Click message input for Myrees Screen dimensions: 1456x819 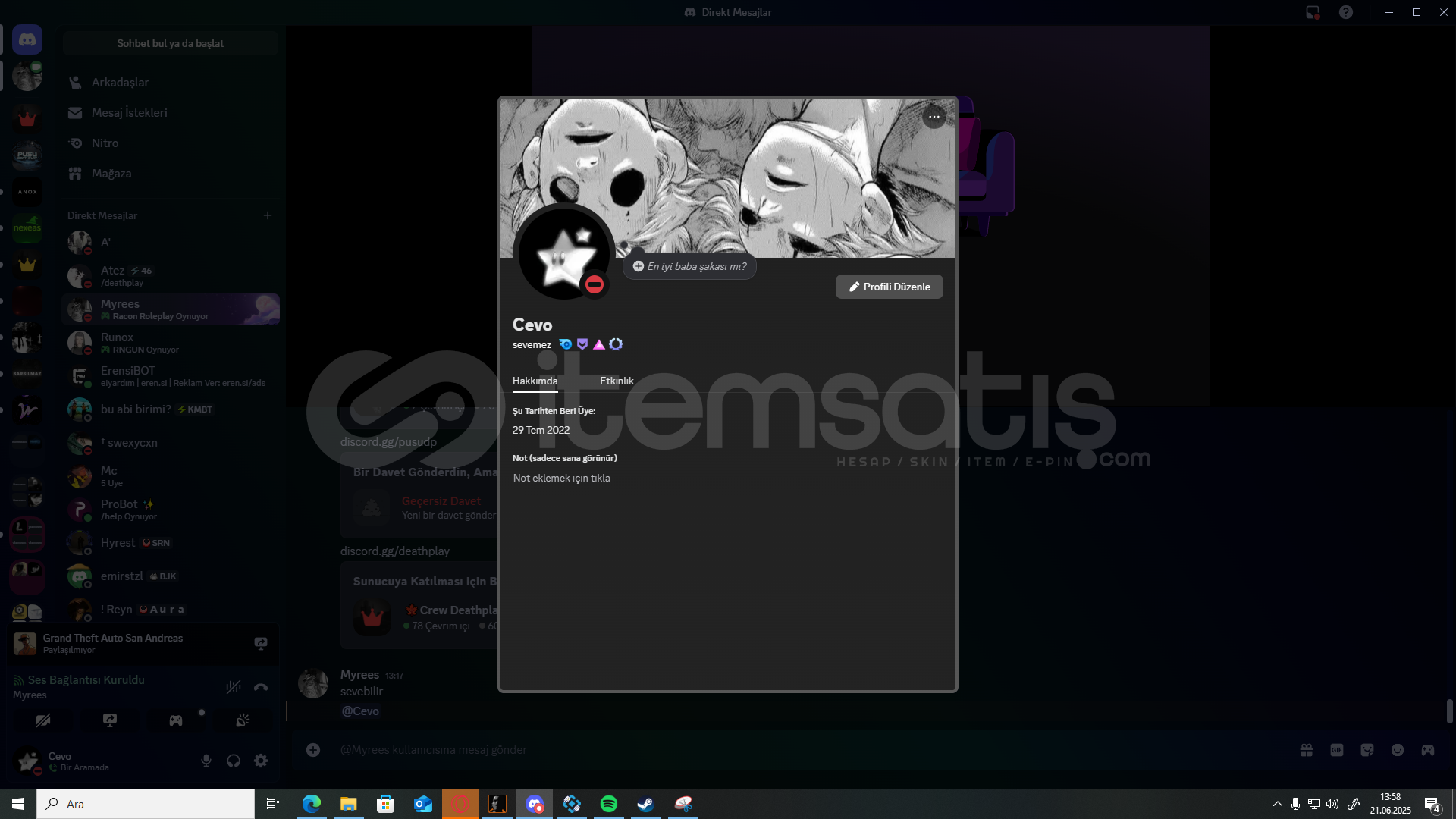pos(811,750)
